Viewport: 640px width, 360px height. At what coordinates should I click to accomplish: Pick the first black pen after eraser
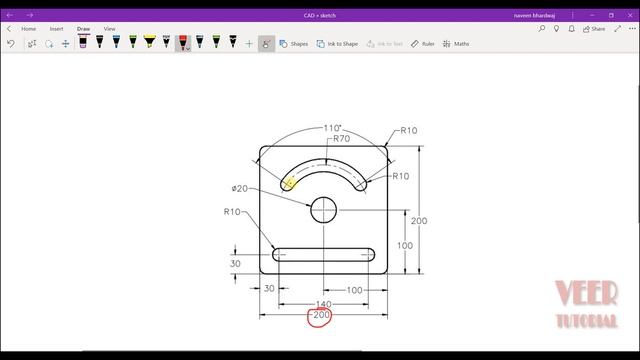point(100,42)
